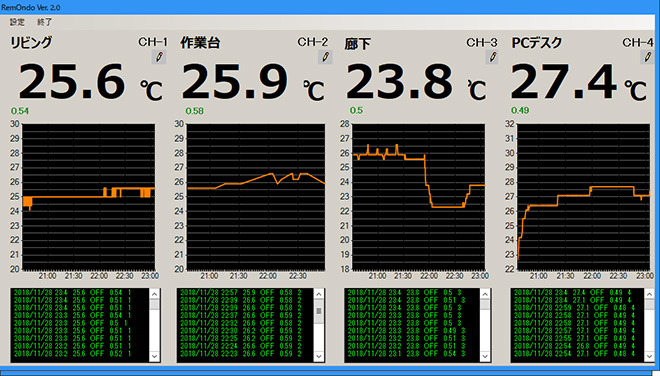Click the 廊下 temperature graph
660x376 pixels.
[418, 197]
